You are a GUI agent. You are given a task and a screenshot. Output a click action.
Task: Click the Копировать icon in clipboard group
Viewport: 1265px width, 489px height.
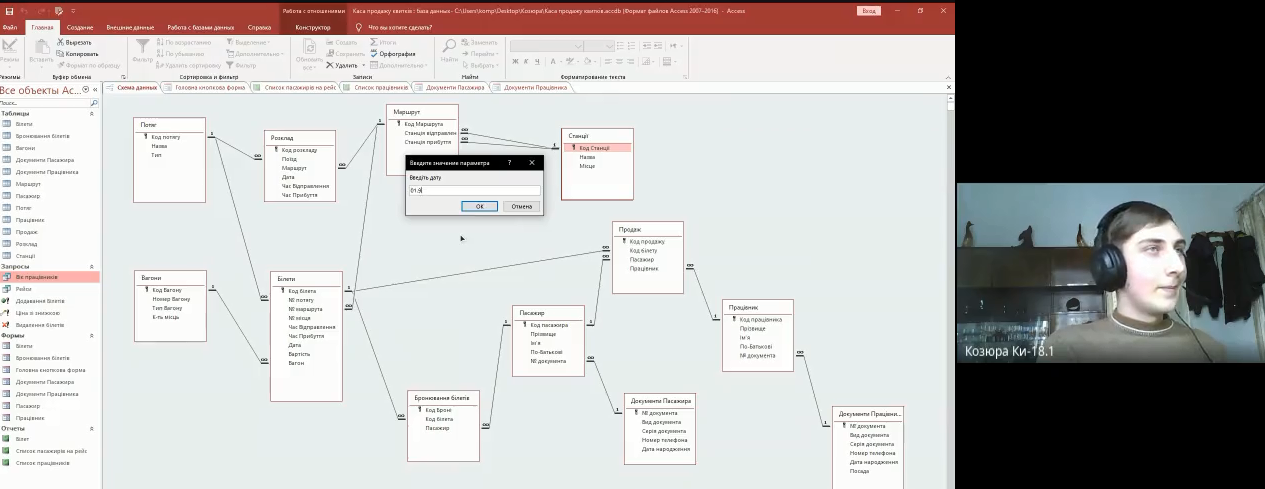tap(59, 54)
